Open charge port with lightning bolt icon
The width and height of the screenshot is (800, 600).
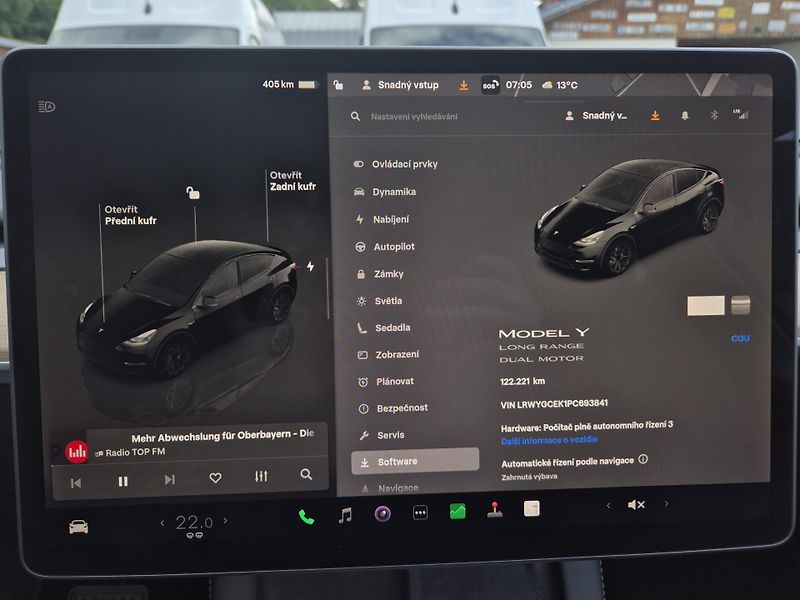(310, 266)
